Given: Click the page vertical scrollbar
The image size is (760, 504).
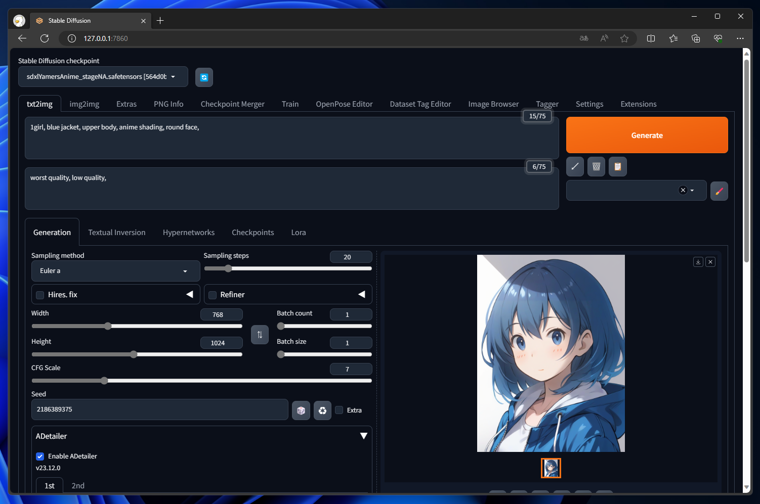Looking at the screenshot, I should [746, 160].
